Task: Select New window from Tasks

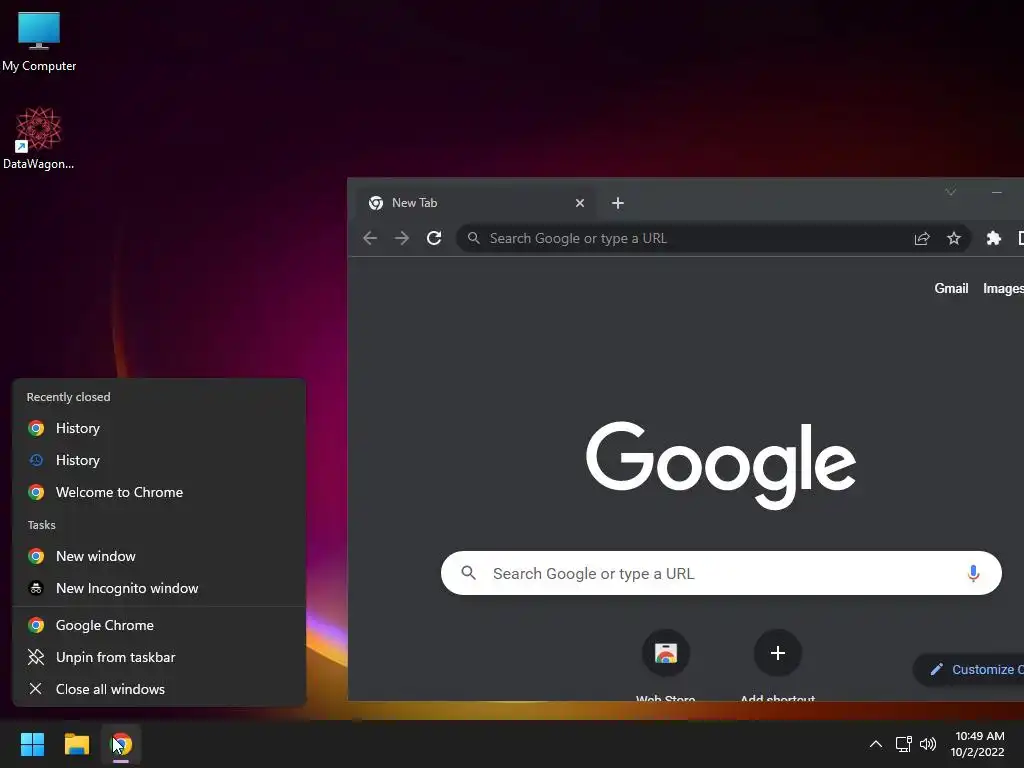Action: tap(159, 556)
